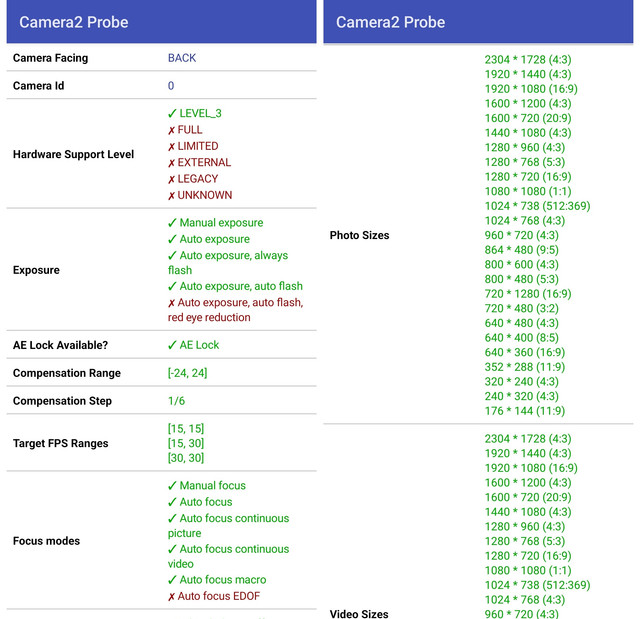Click the red X beside Auto focus EDOF
The height and width of the screenshot is (619, 640).
click(171, 597)
